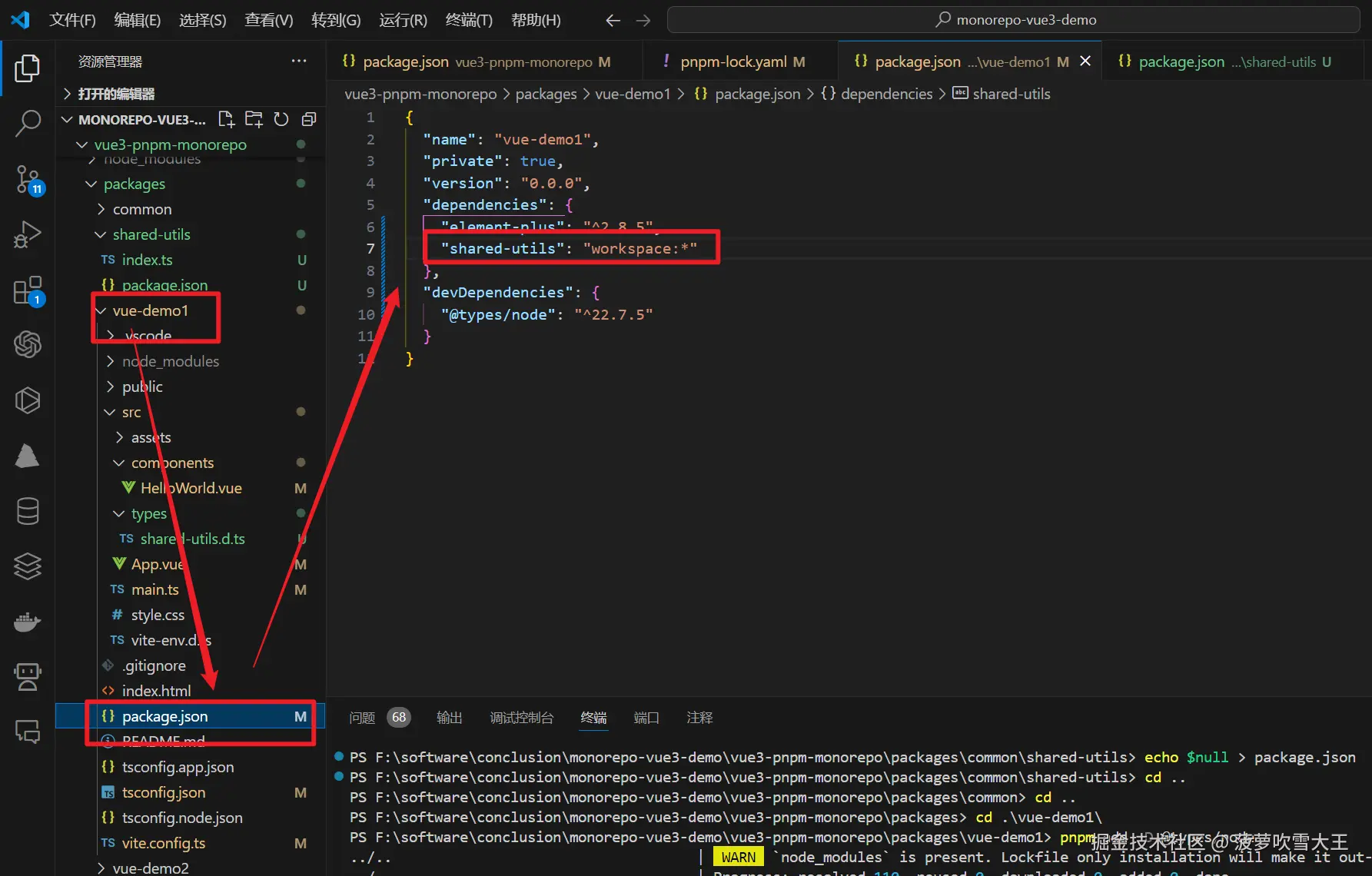The height and width of the screenshot is (876, 1372).
Task: Open the 帮助(H) menu
Action: tap(536, 20)
